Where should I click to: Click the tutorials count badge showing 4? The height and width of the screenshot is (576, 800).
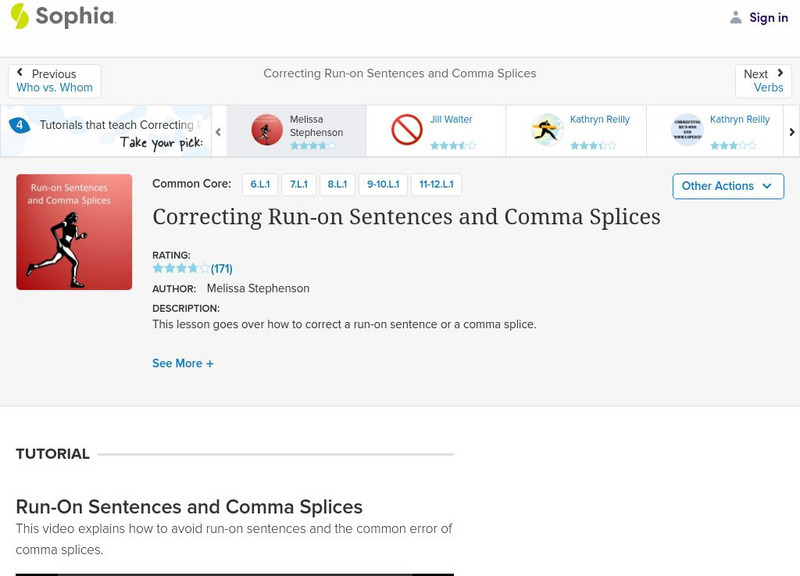pos(19,126)
